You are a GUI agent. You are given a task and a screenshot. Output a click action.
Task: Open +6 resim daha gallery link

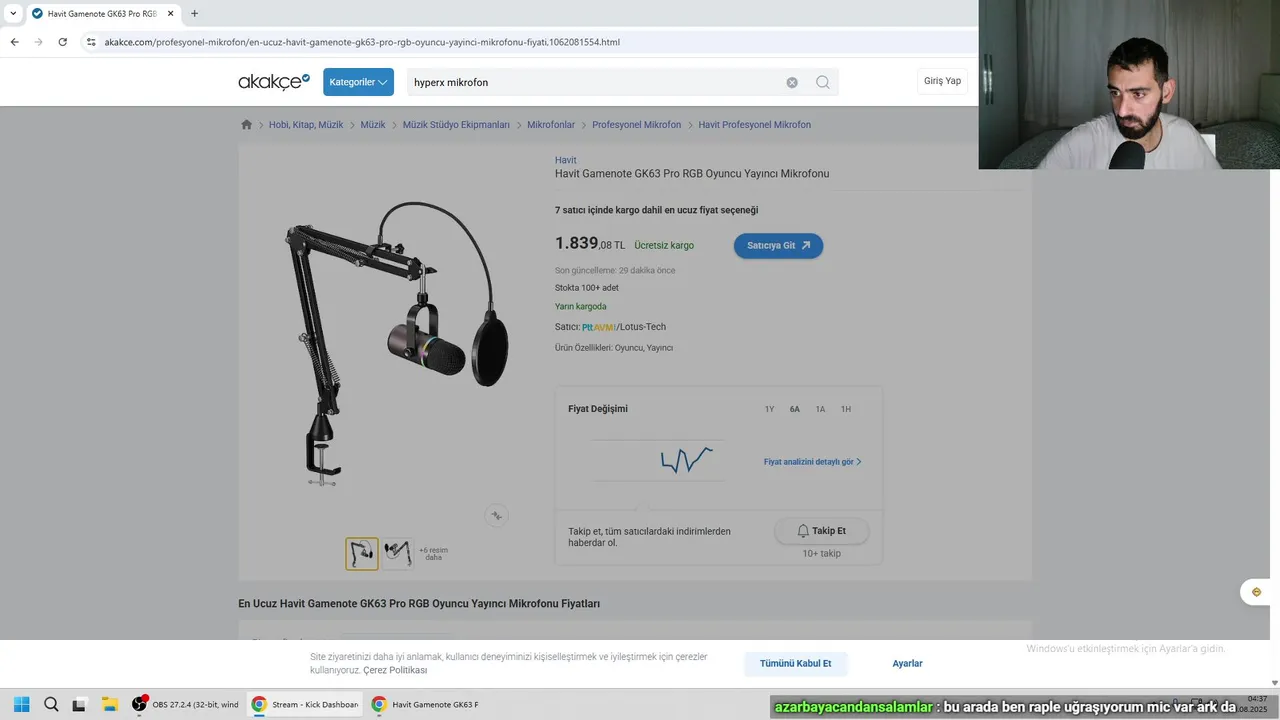pyautogui.click(x=433, y=554)
